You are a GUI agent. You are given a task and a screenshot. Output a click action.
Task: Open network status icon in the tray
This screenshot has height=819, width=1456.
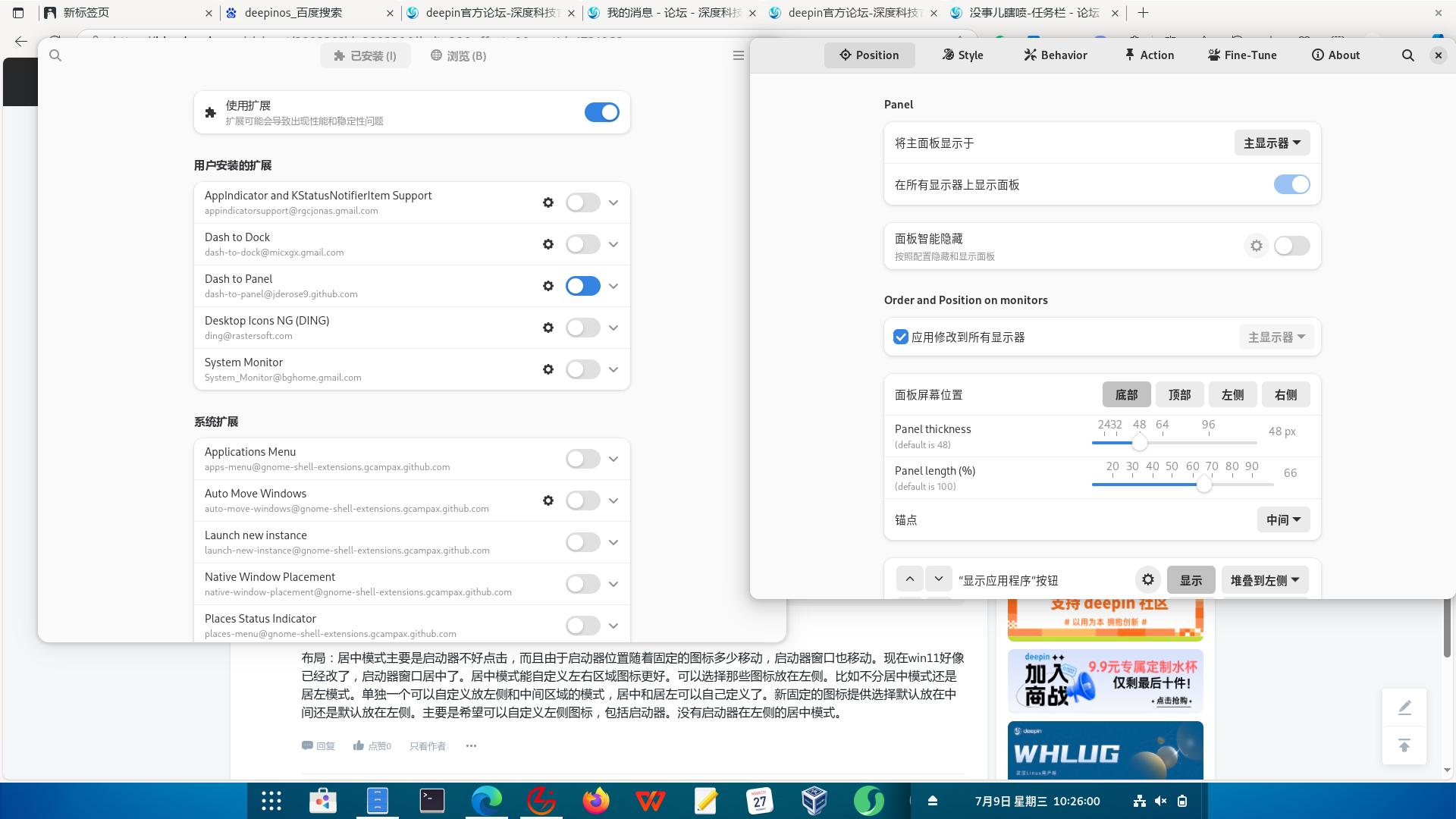[x=1139, y=801]
